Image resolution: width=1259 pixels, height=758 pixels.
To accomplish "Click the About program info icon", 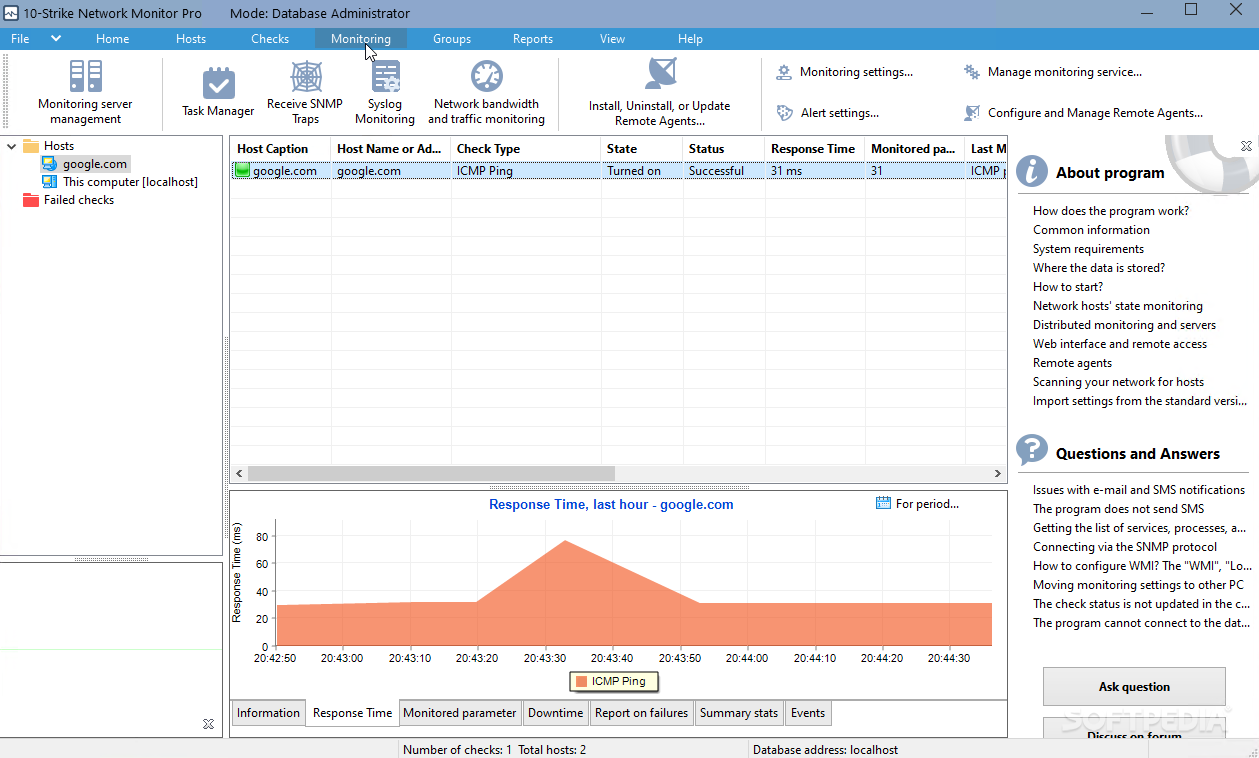I will pyautogui.click(x=1032, y=172).
